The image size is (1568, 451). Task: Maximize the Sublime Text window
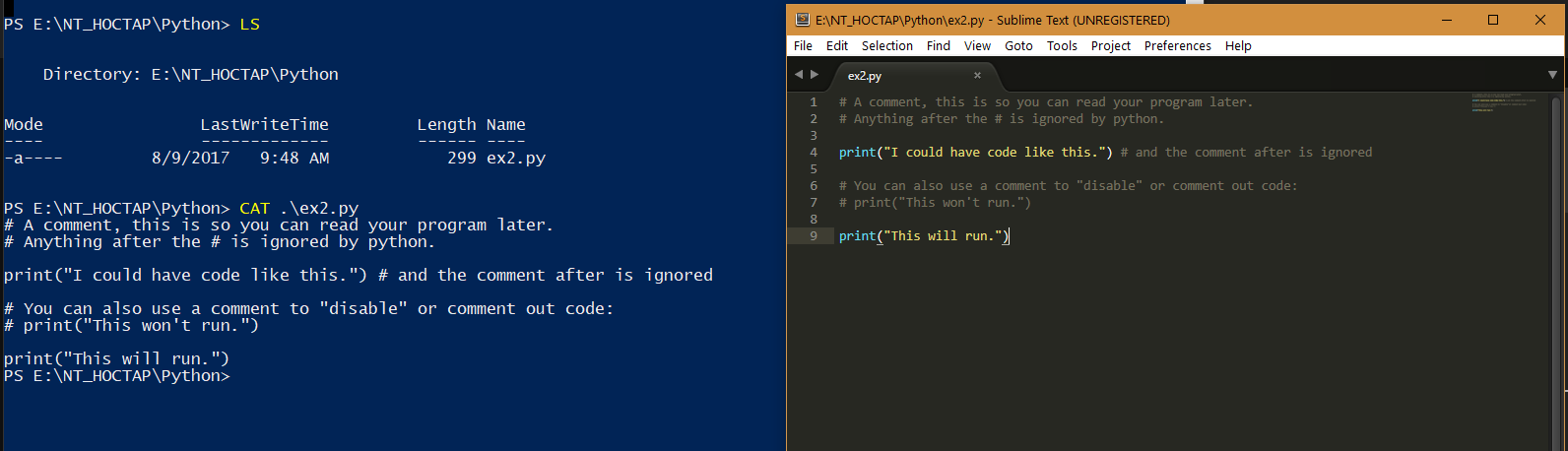(1493, 20)
